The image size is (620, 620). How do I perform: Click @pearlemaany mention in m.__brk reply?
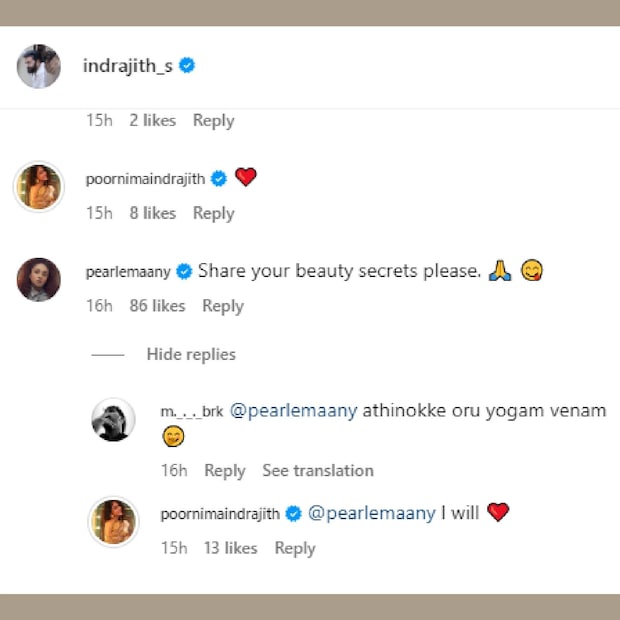pos(293,411)
